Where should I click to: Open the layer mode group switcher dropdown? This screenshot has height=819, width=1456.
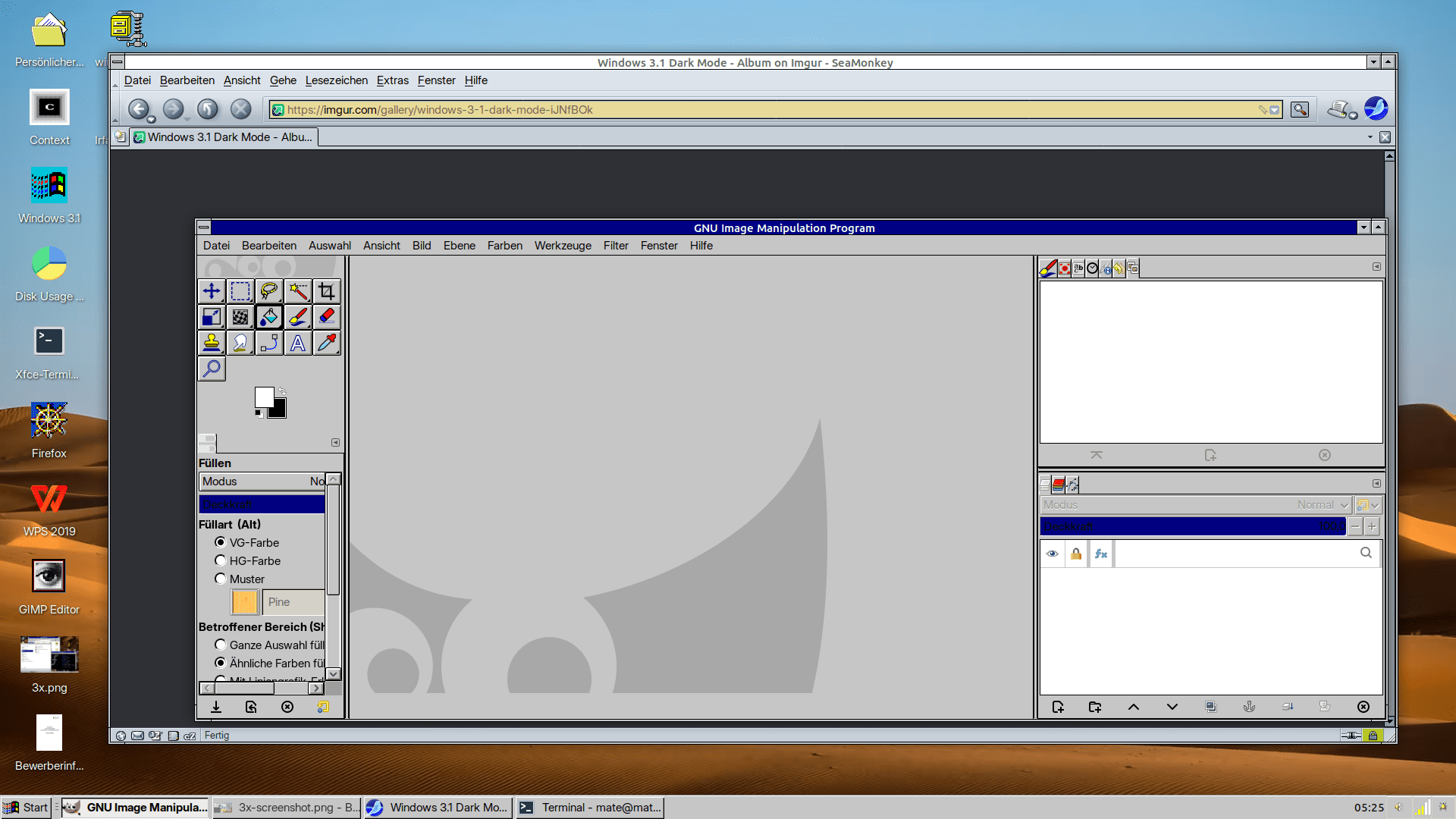1368,505
